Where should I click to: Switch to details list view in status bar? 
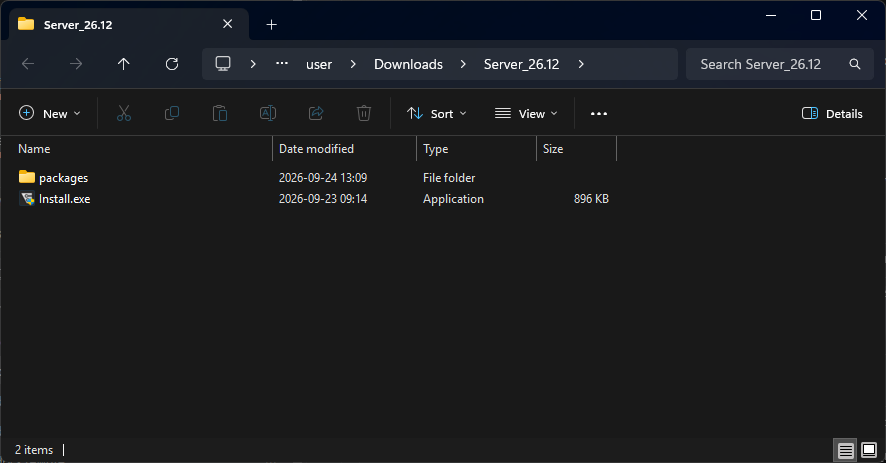click(x=845, y=451)
